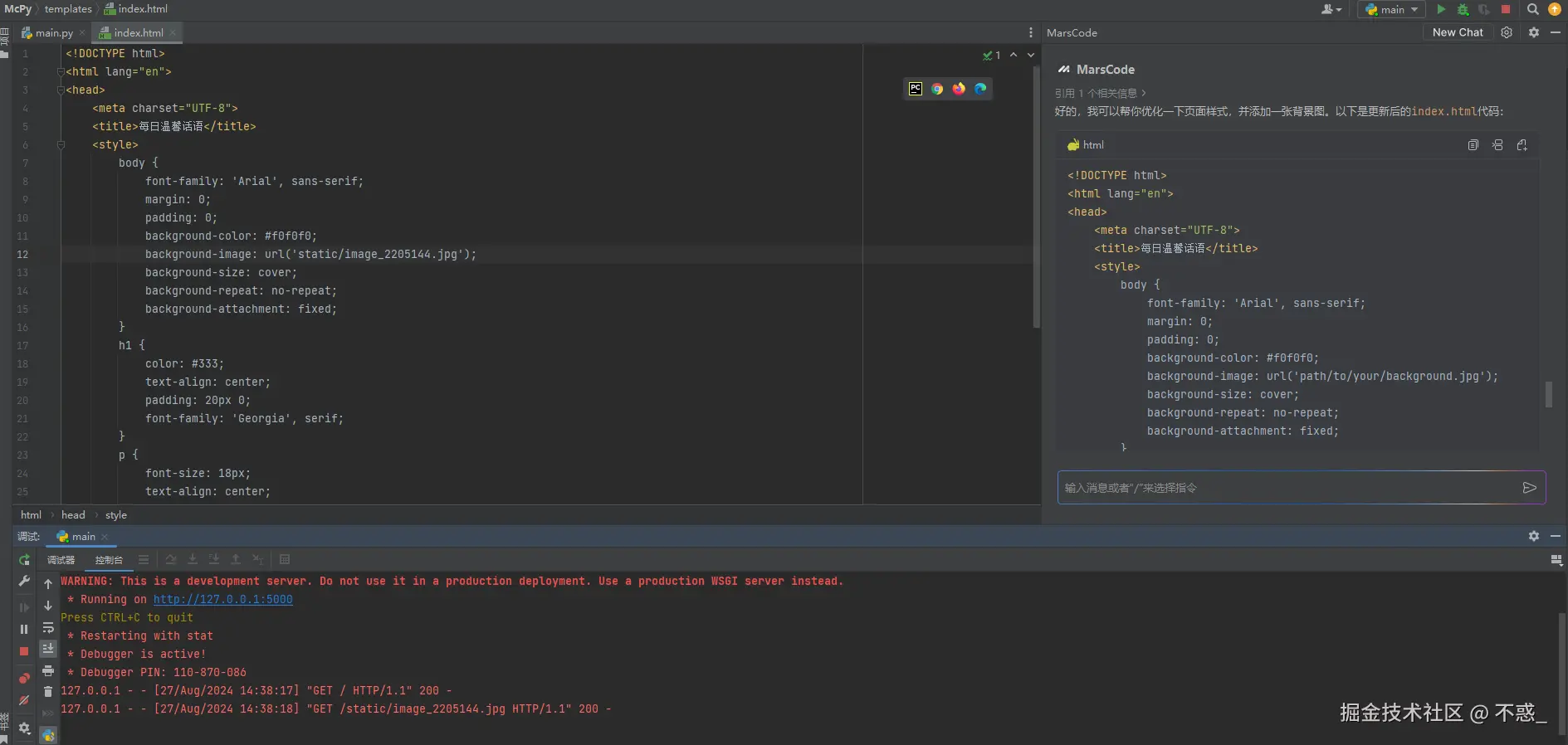Viewport: 1568px width, 745px height.
Task: Clear console output with trash icon
Action: 48,691
